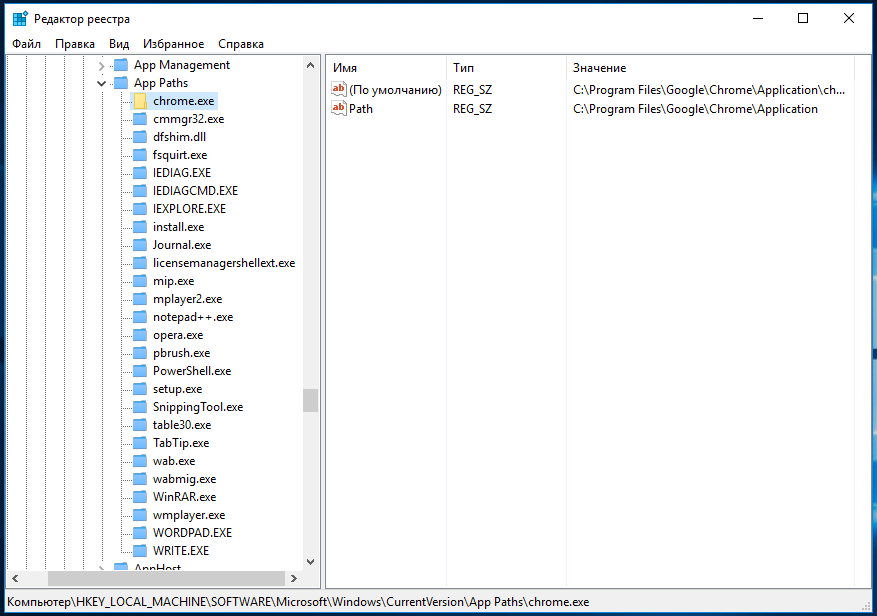Click the install.exe folder icon

pos(140,227)
